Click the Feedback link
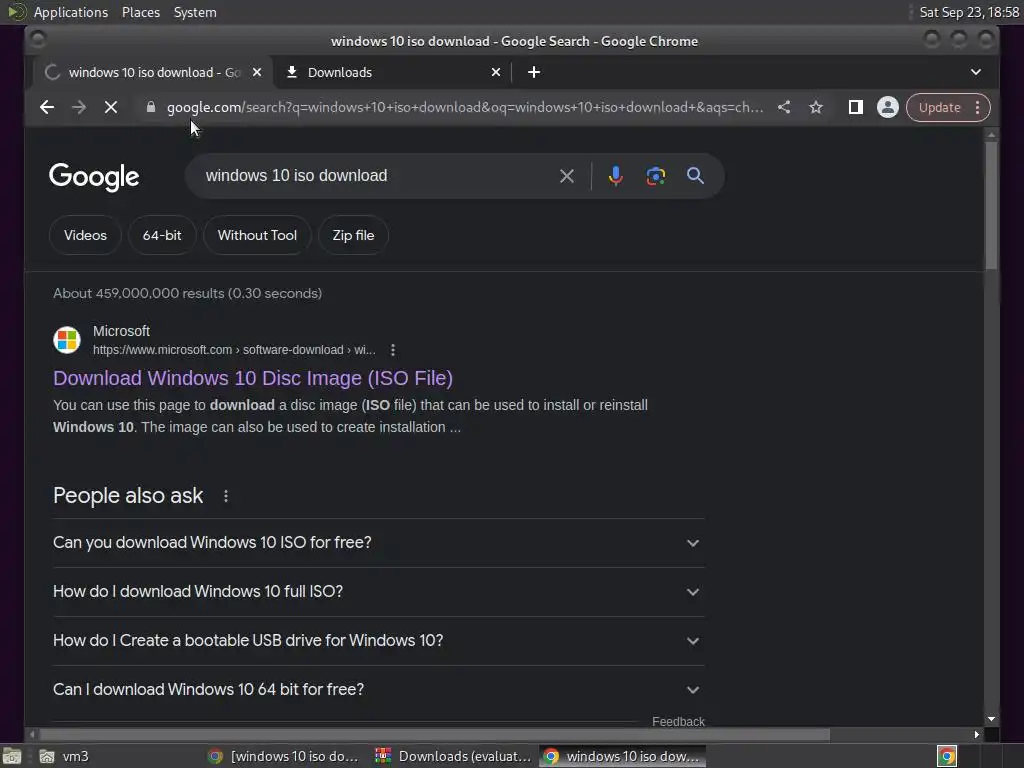 (678, 721)
